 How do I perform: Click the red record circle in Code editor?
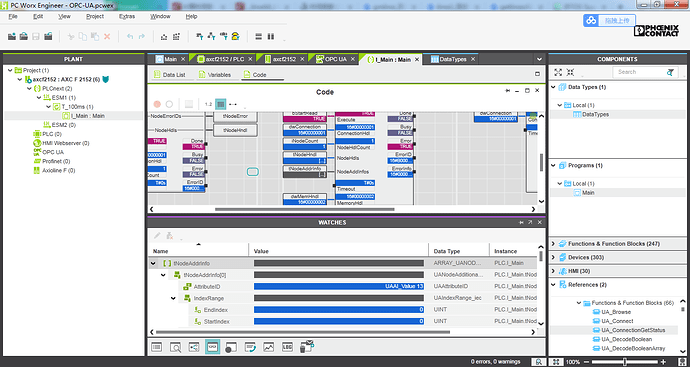(x=157, y=104)
